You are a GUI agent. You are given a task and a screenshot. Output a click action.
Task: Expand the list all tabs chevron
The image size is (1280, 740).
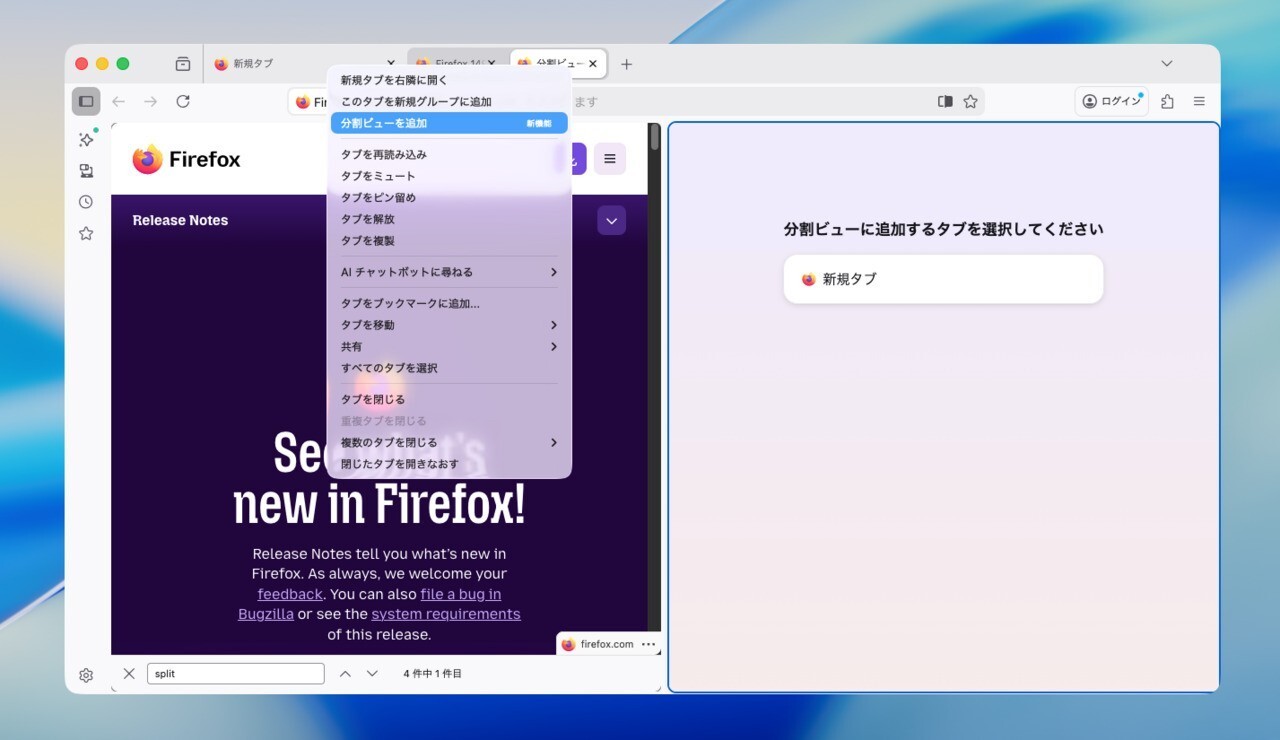[x=1166, y=63]
